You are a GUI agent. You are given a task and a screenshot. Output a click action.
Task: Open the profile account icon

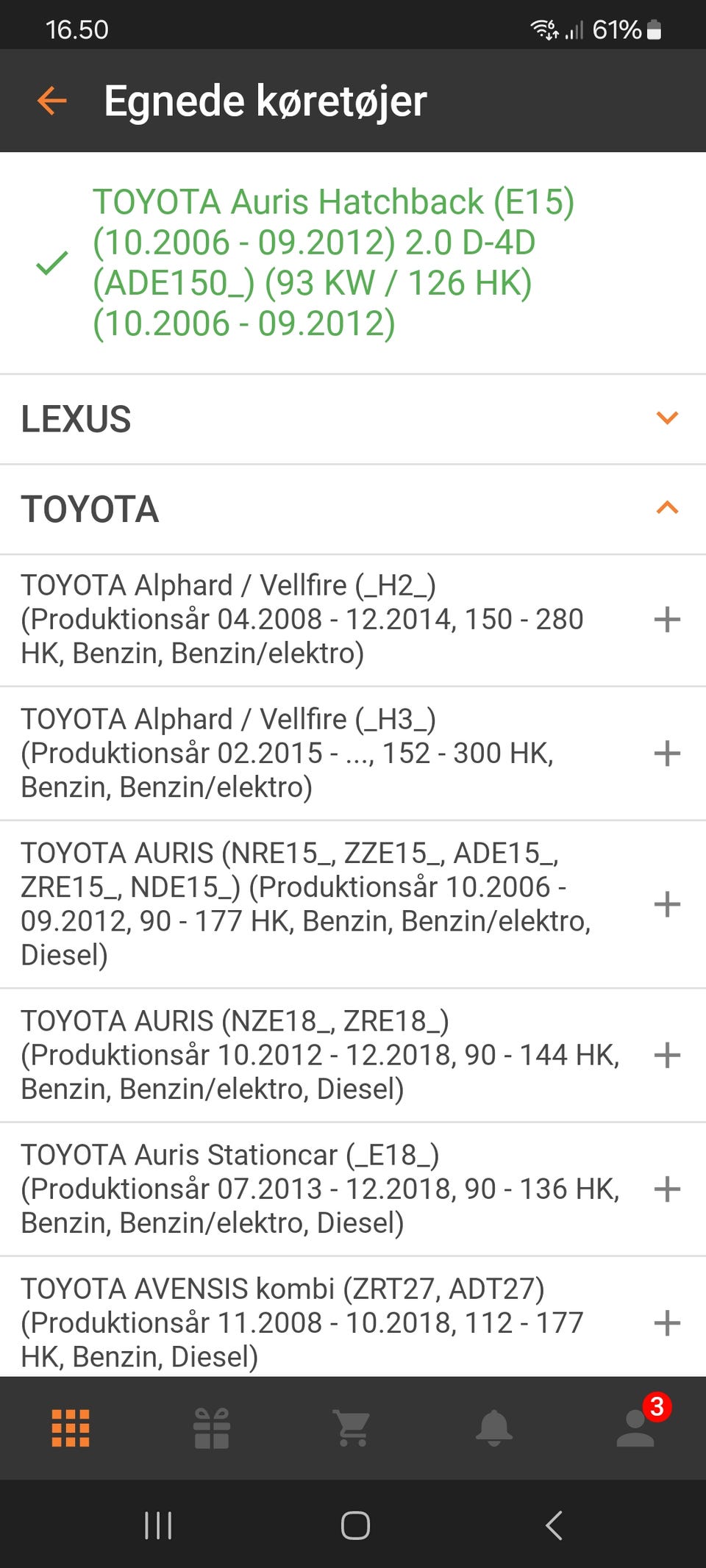tap(636, 1428)
